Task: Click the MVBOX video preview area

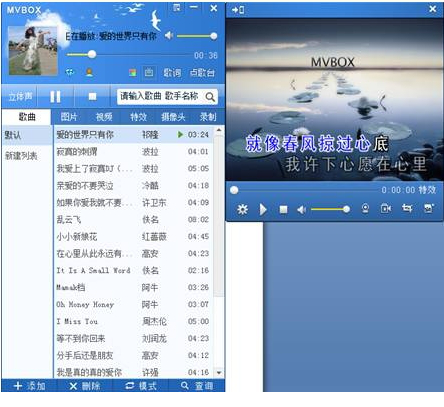Action: 334,99
